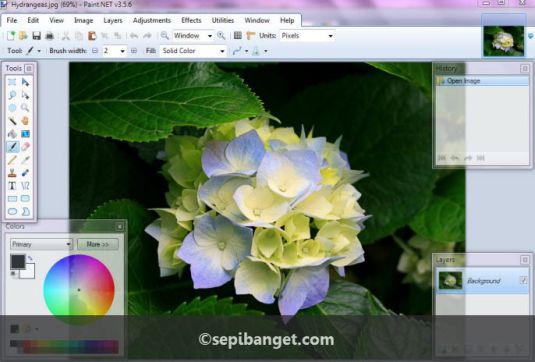This screenshot has width=535, height=362.
Task: Click the New image toolbar icon
Action: [11, 35]
